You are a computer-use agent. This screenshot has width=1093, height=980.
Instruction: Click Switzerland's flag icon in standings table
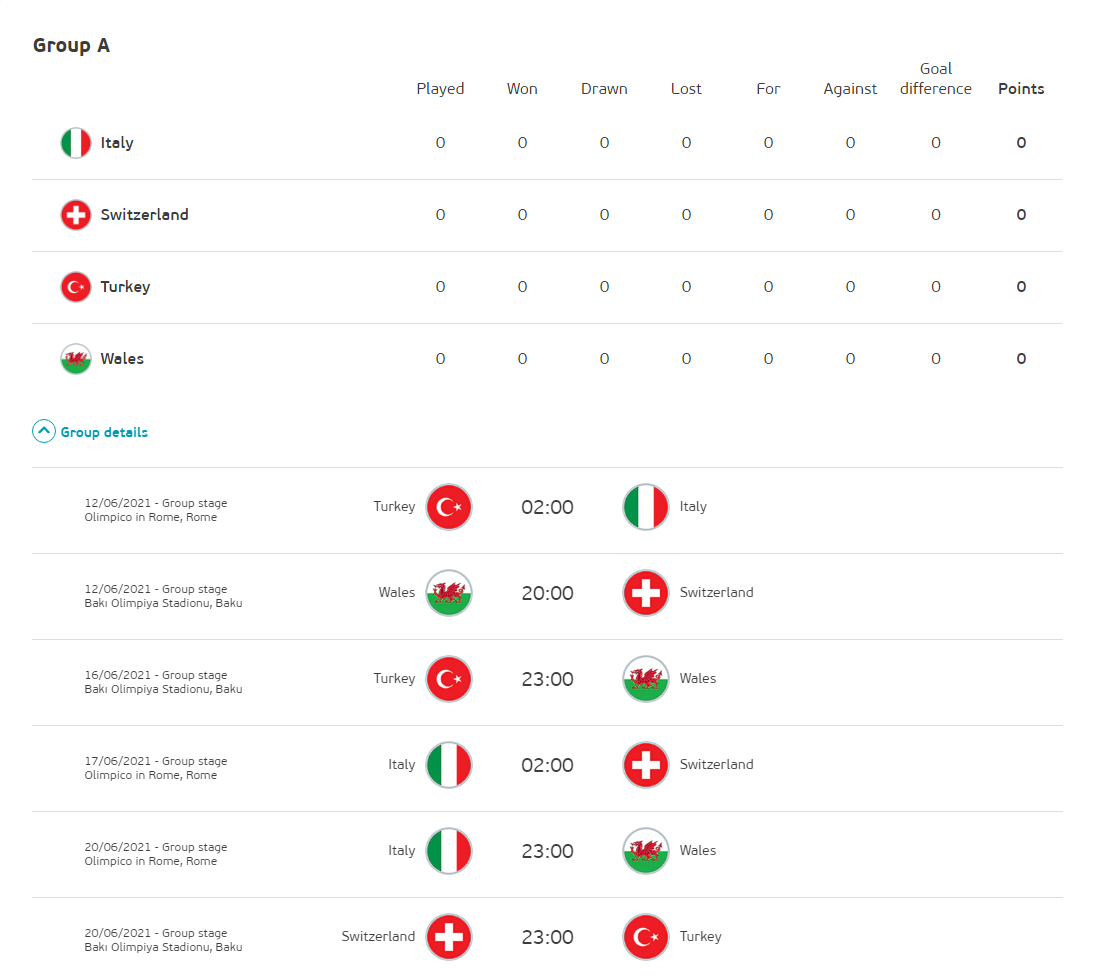76,215
